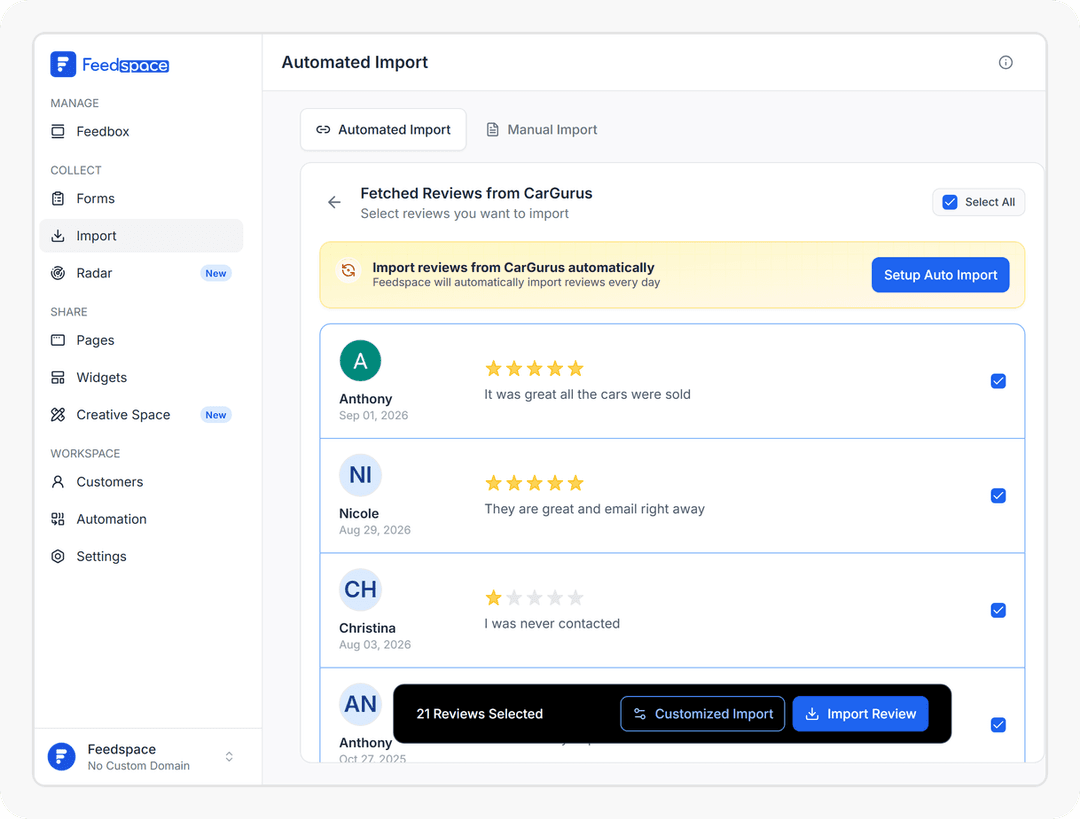Click the review text "I was never contacted"
This screenshot has width=1080, height=819.
click(x=552, y=623)
